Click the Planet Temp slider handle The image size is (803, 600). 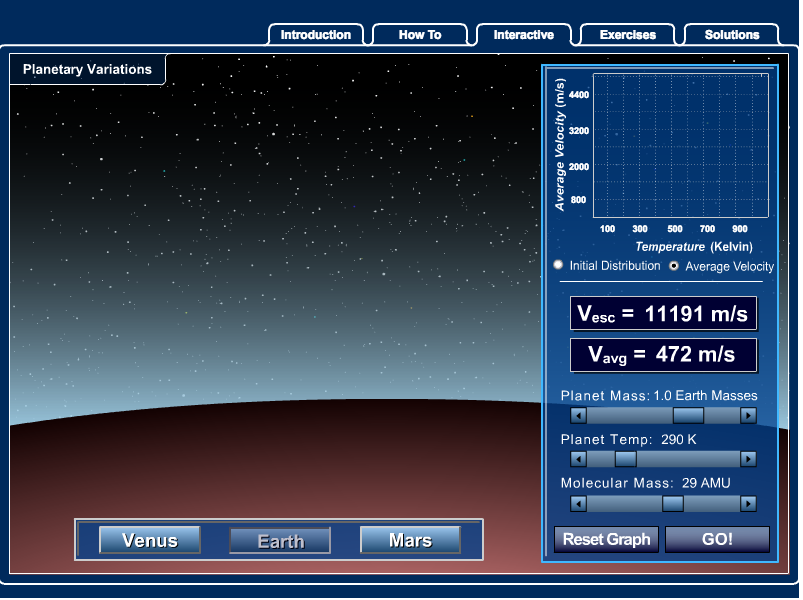(x=624, y=459)
